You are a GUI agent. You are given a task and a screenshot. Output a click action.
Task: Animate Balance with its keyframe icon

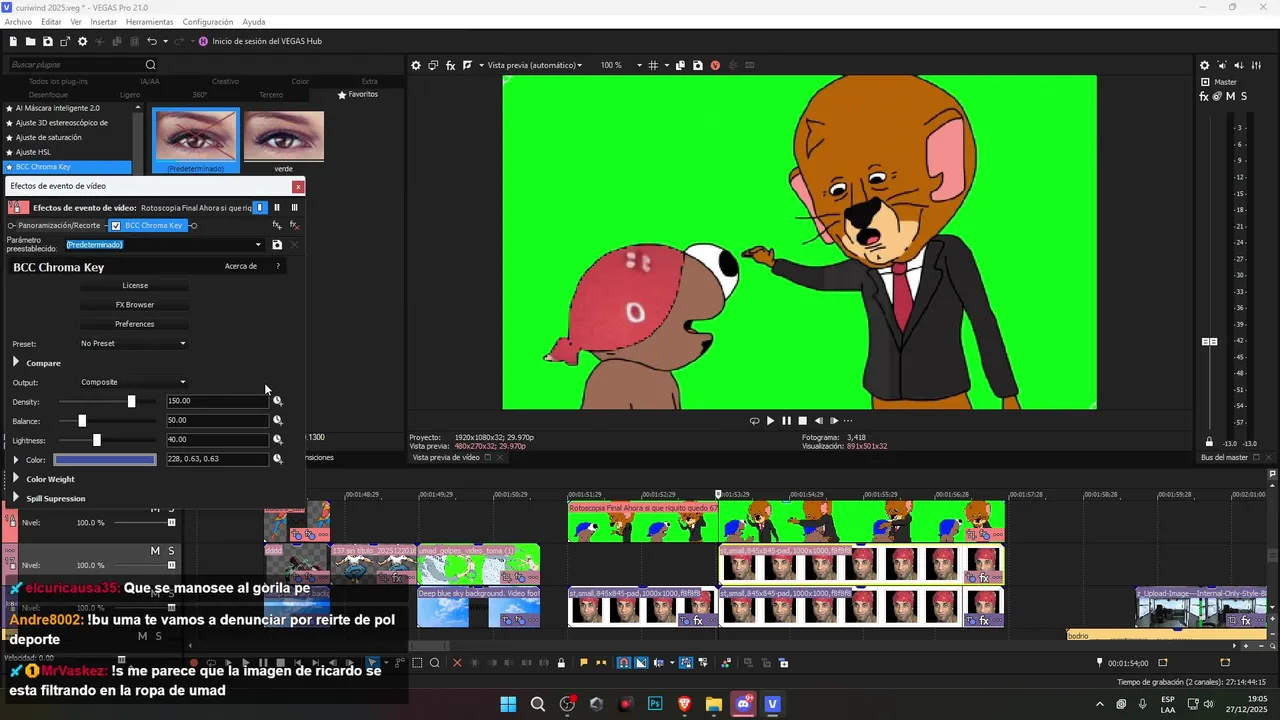(278, 420)
